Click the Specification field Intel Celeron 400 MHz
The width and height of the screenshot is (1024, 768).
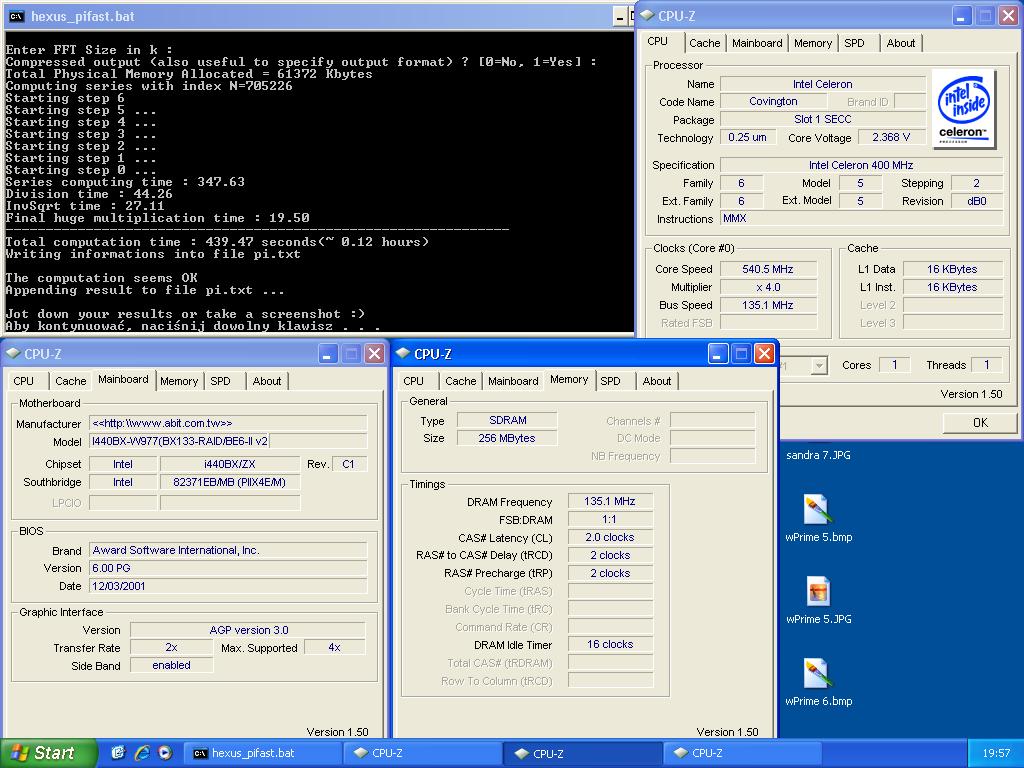pyautogui.click(x=861, y=165)
